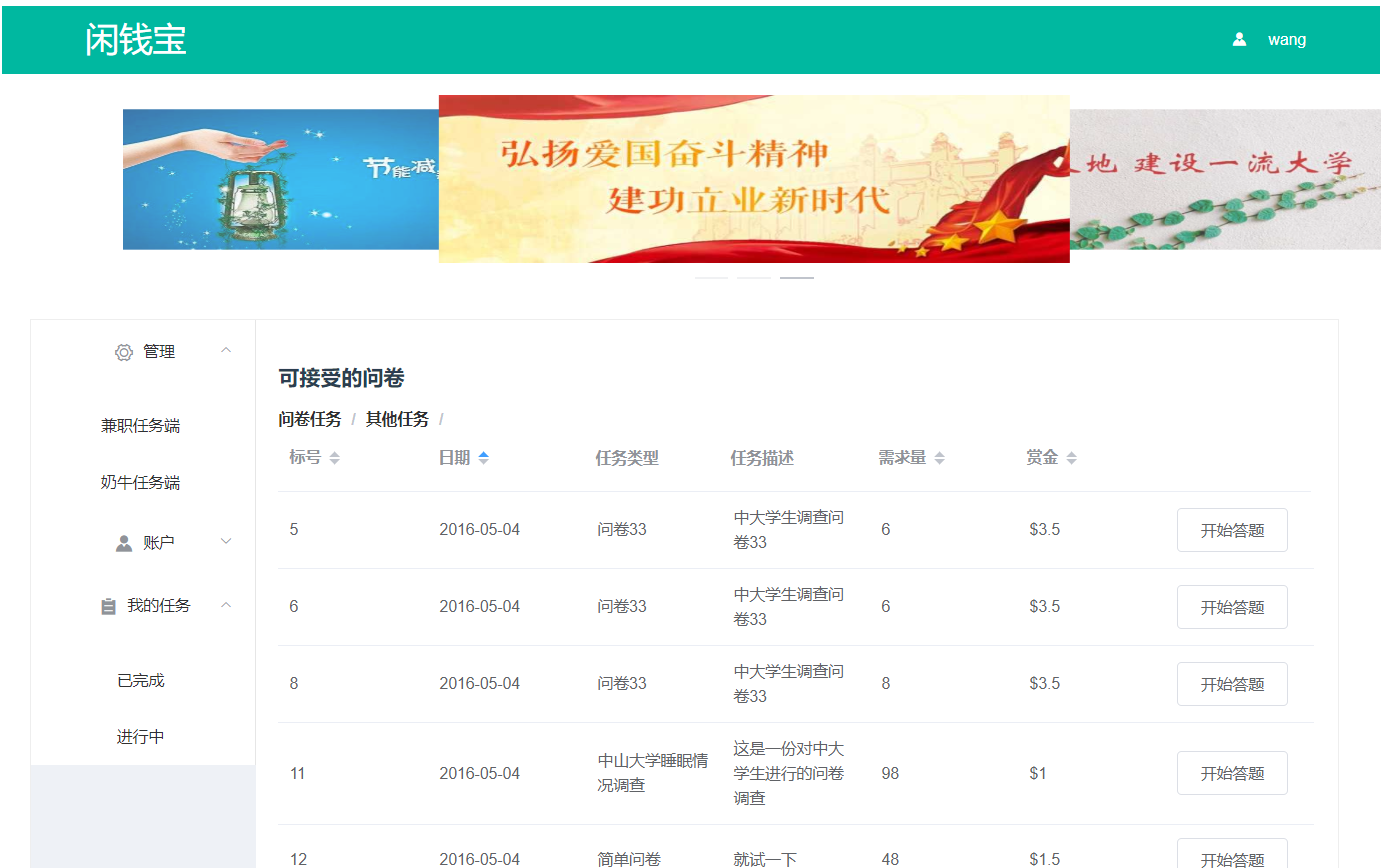This screenshot has width=1381, height=868.
Task: Sort the table by 需求量 column arrows
Action: tap(939, 458)
